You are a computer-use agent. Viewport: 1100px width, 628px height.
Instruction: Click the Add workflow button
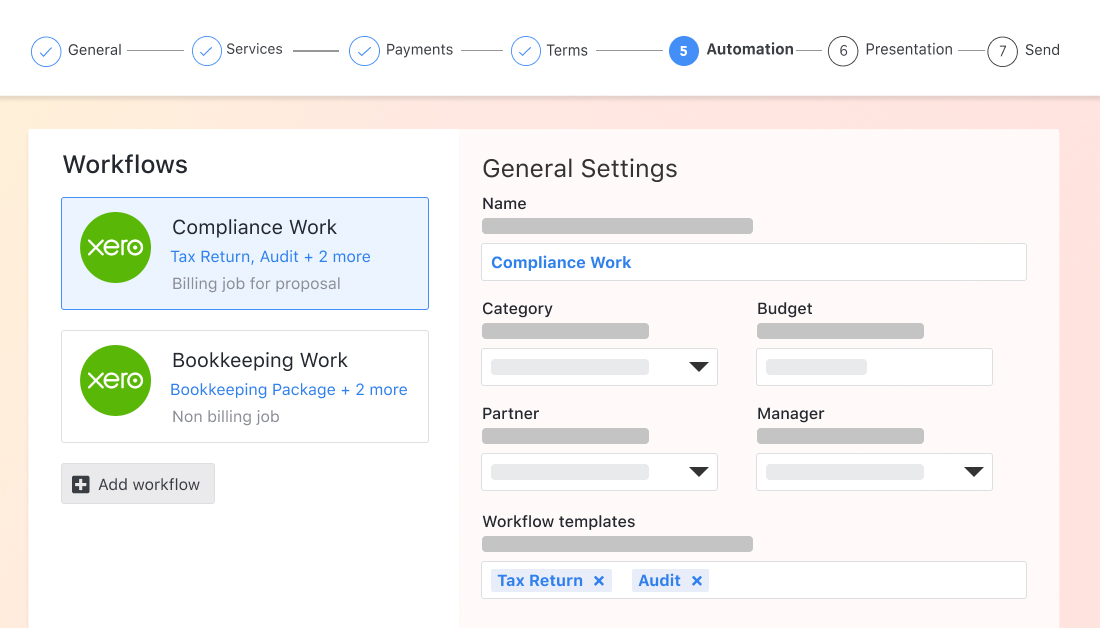pos(138,483)
